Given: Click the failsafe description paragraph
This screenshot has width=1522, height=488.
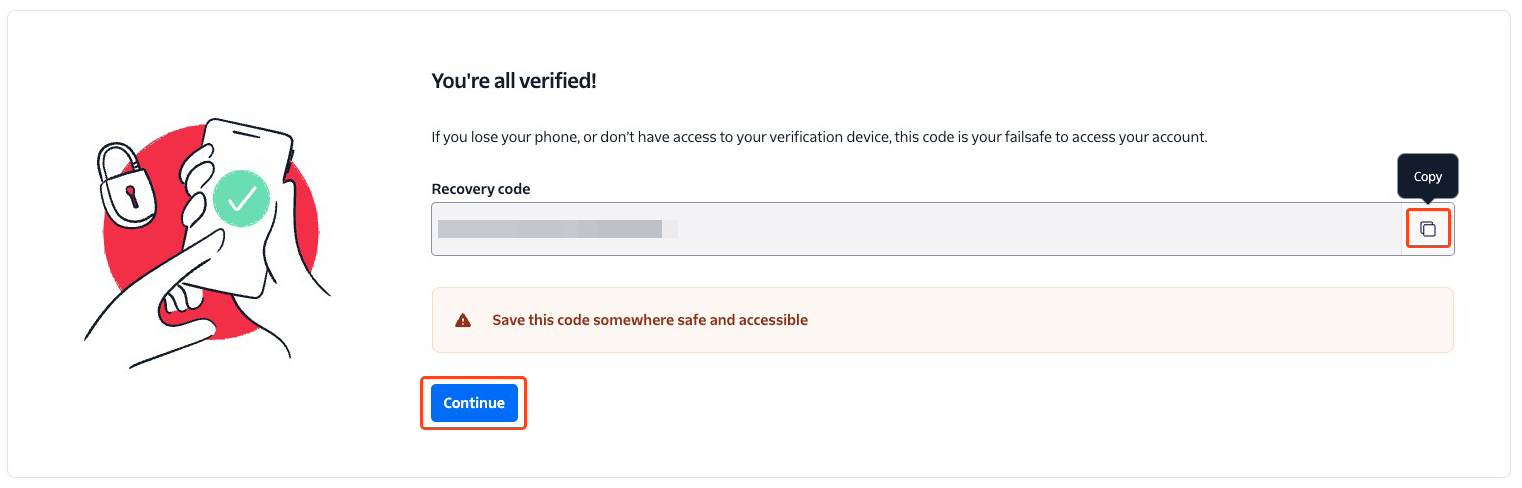Looking at the screenshot, I should coord(819,137).
